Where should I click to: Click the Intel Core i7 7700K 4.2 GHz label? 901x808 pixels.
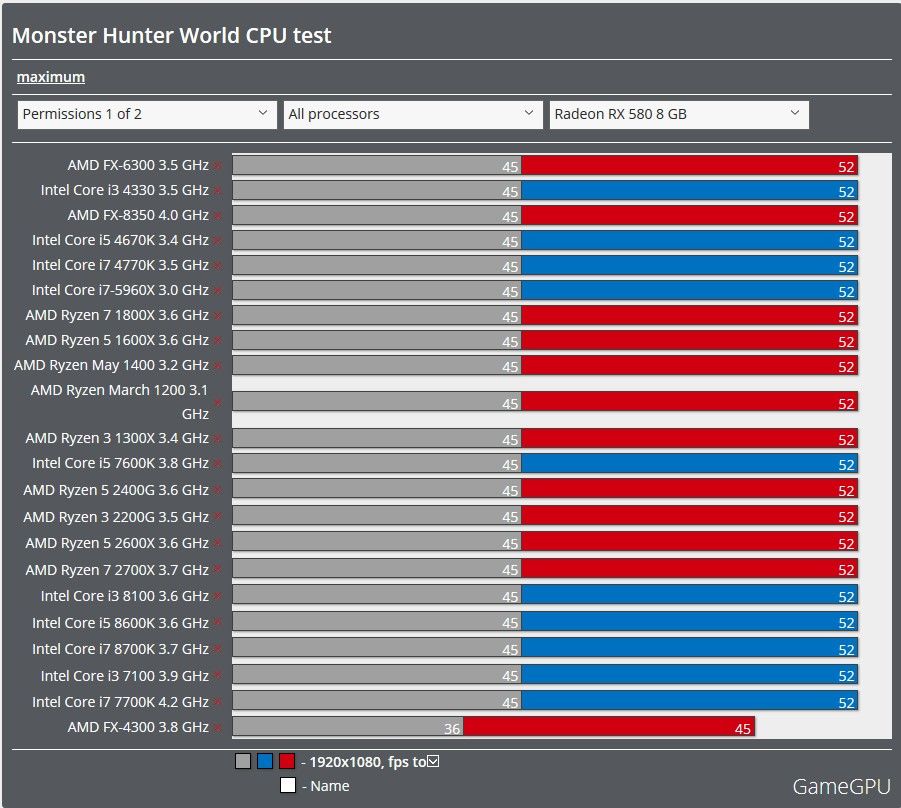coord(120,702)
